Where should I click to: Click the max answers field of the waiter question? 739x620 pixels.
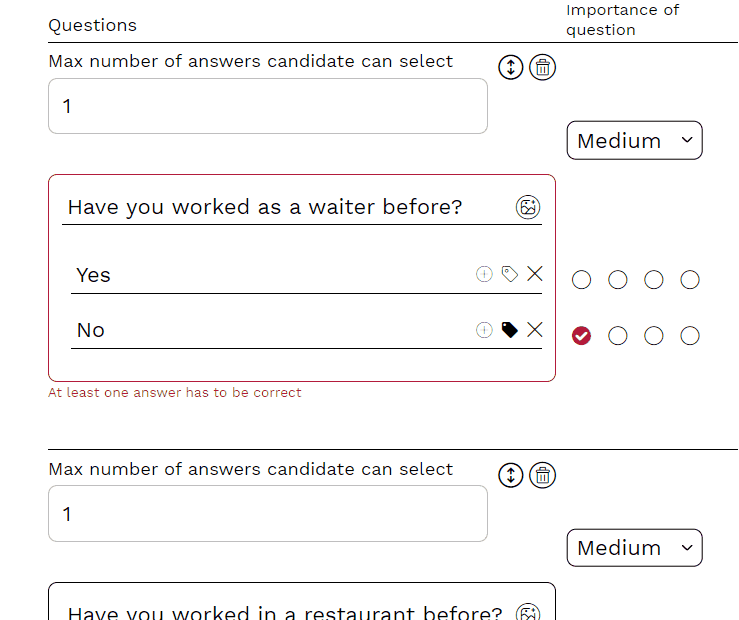267,106
